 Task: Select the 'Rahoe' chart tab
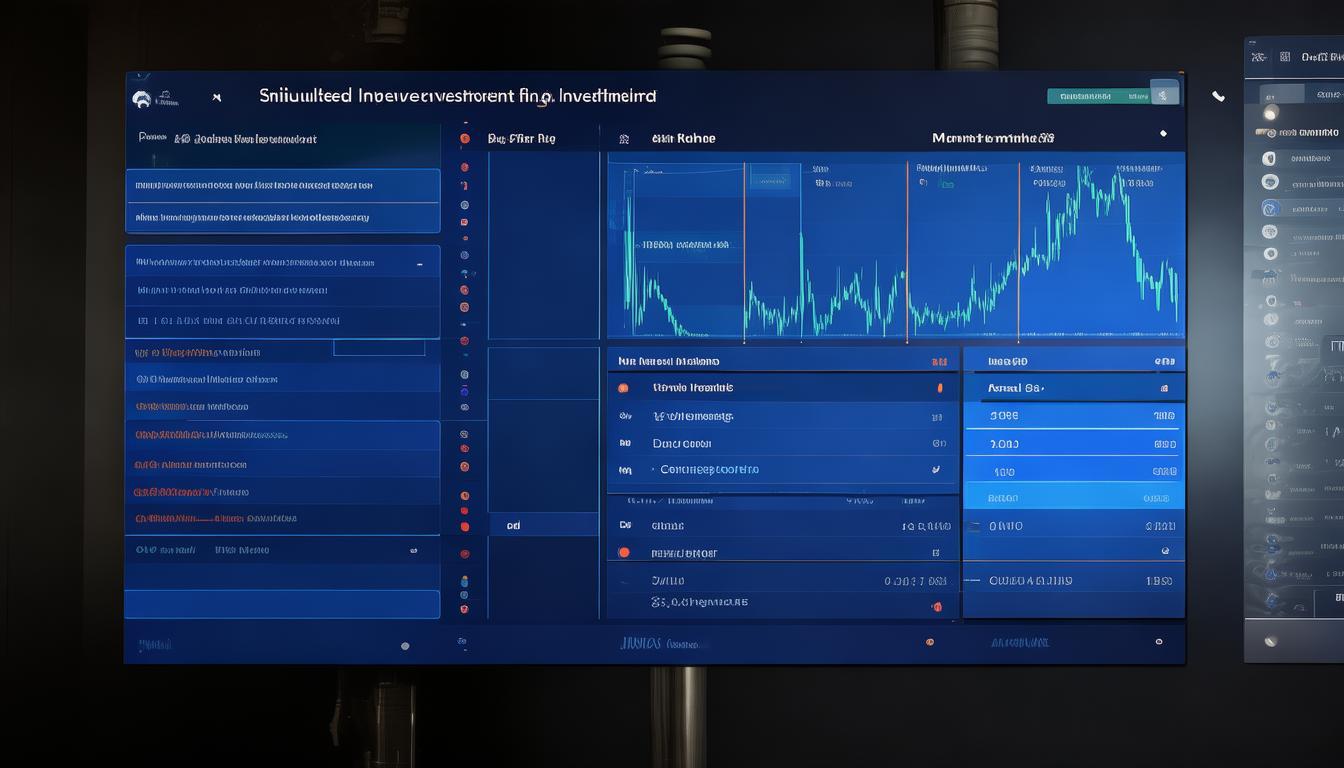pyautogui.click(x=683, y=139)
